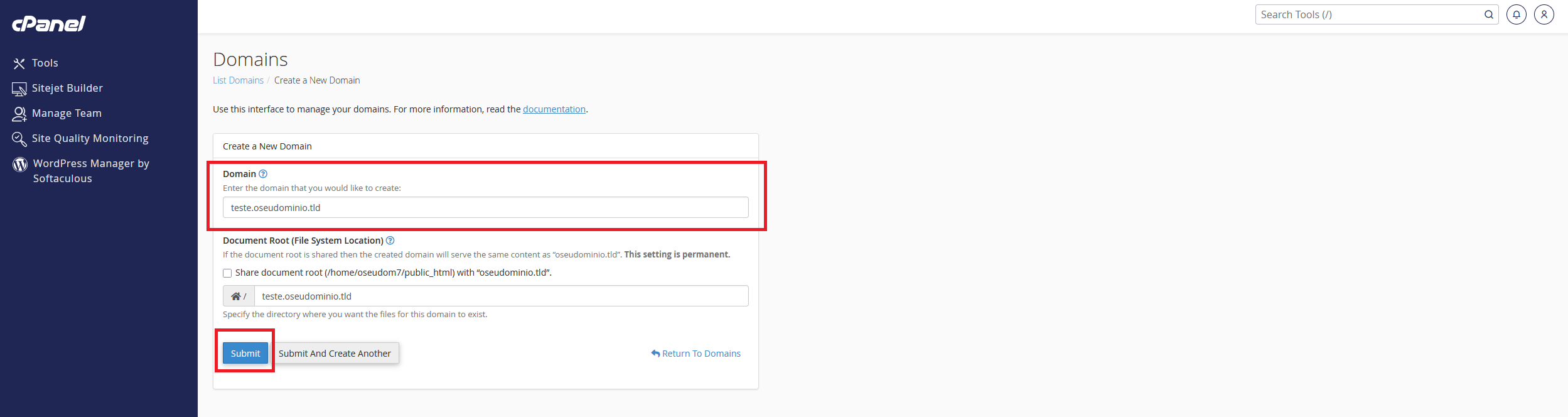Enable the Share document root checkbox
The width and height of the screenshot is (1568, 417).
[227, 273]
